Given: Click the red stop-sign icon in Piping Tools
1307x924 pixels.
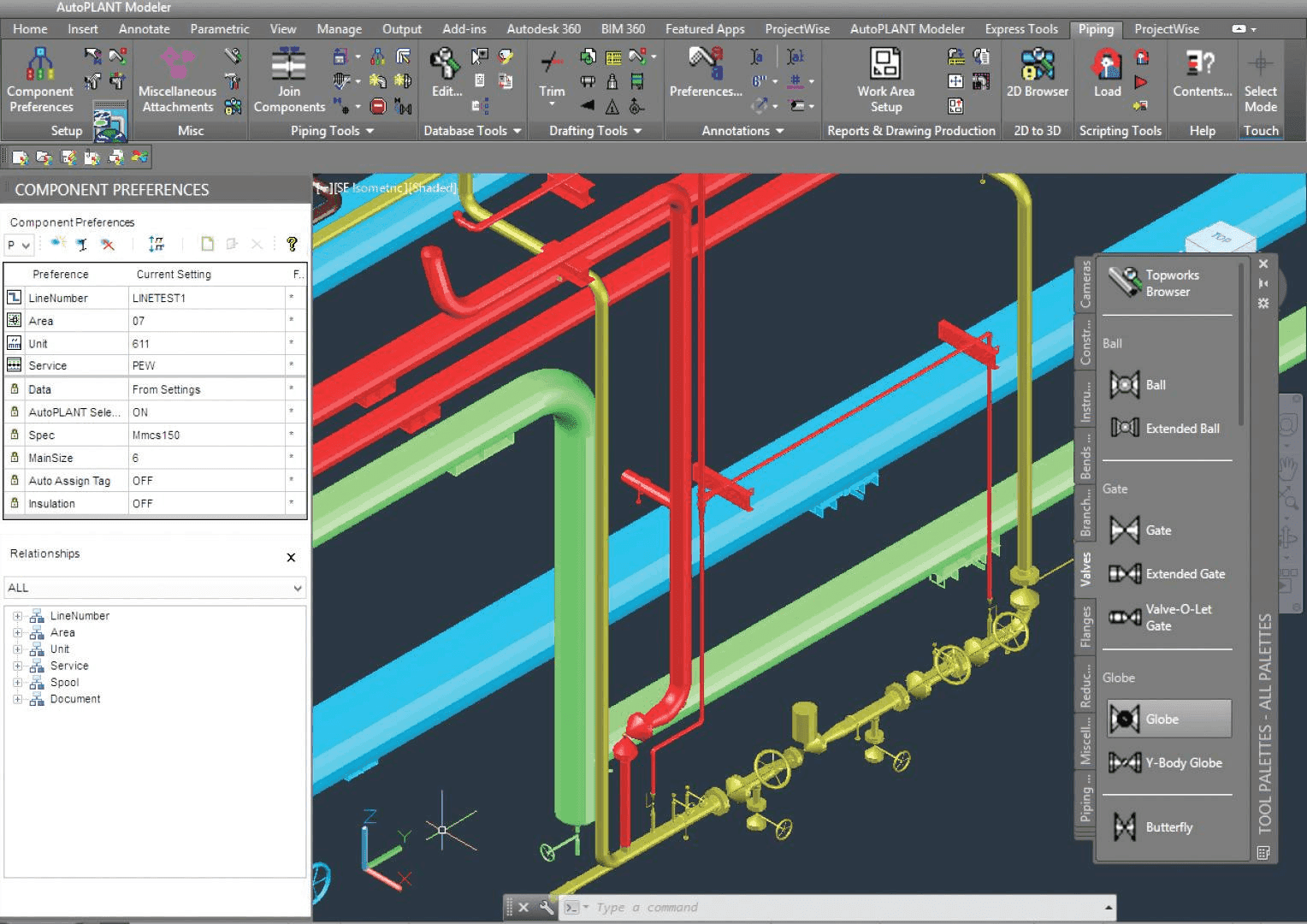Looking at the screenshot, I should [x=379, y=107].
